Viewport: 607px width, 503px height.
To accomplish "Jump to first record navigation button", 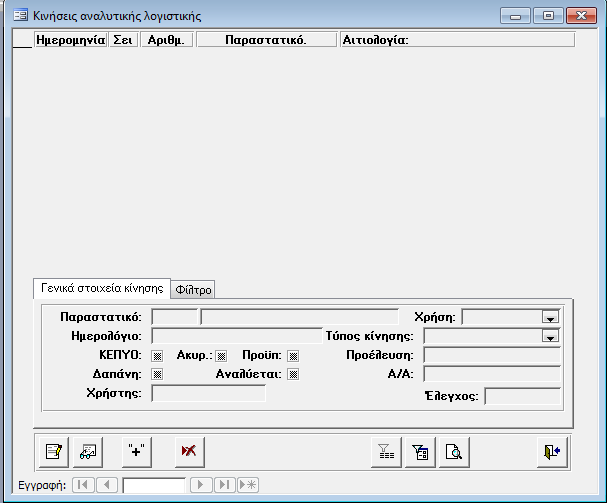I will 84,485.
